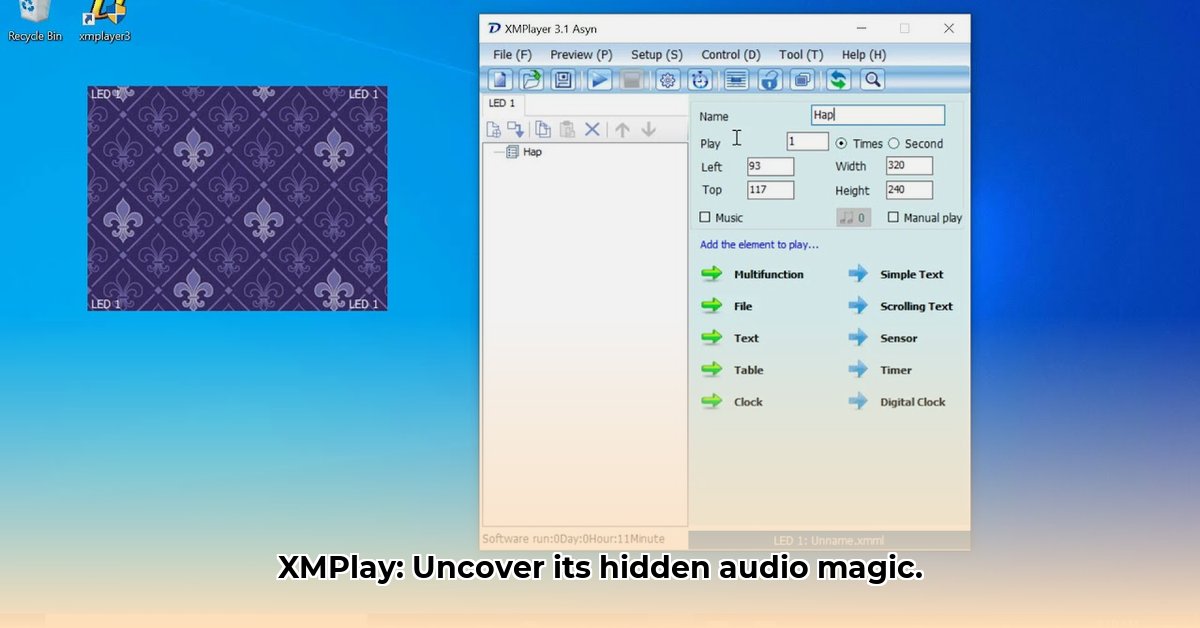Open the Preview (P) menu

tap(581, 55)
